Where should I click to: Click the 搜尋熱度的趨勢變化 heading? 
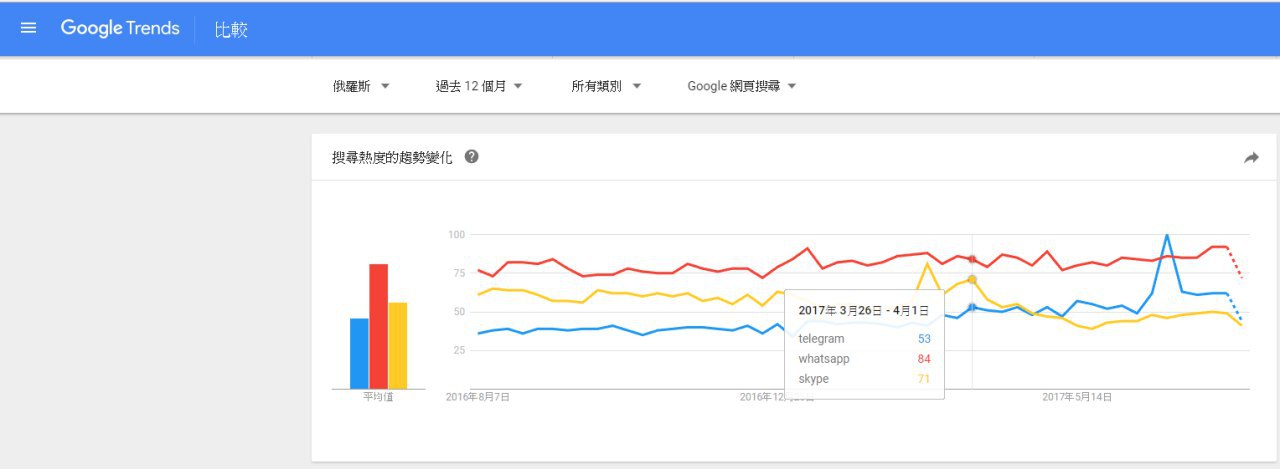(x=392, y=158)
